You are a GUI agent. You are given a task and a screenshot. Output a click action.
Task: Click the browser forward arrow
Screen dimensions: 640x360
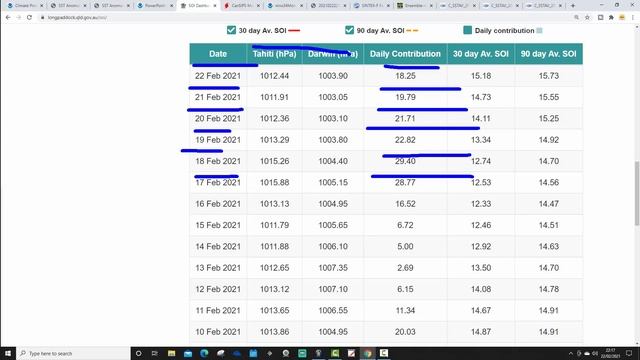click(x=19, y=18)
